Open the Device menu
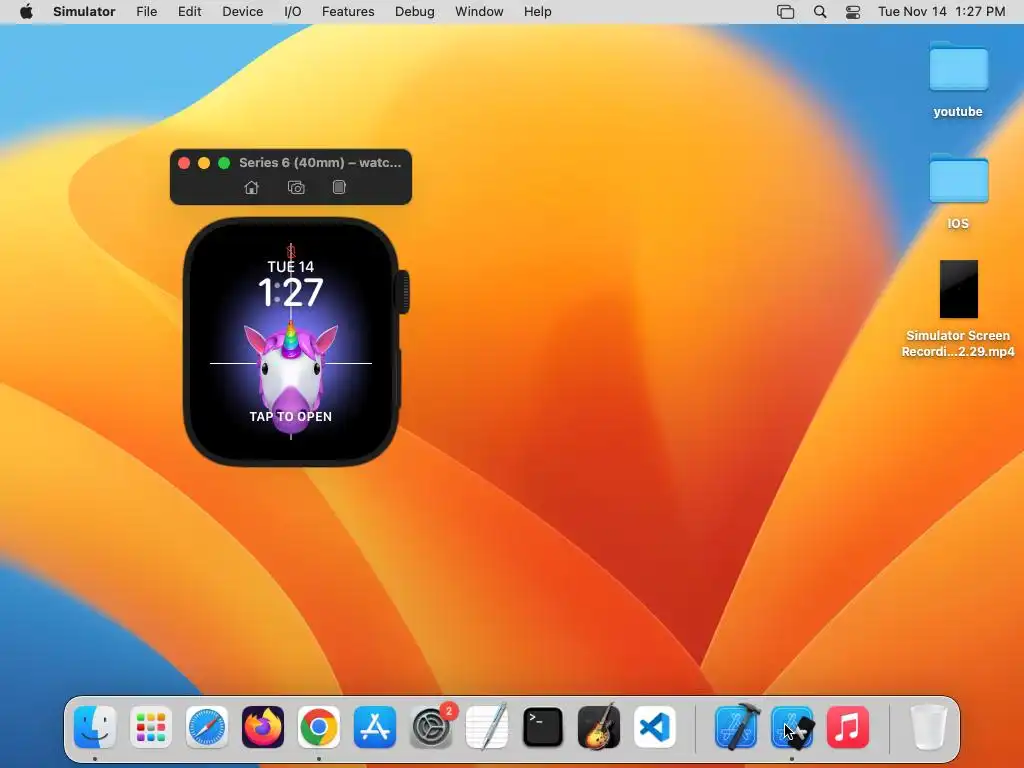Image resolution: width=1024 pixels, height=768 pixels. coord(242,12)
